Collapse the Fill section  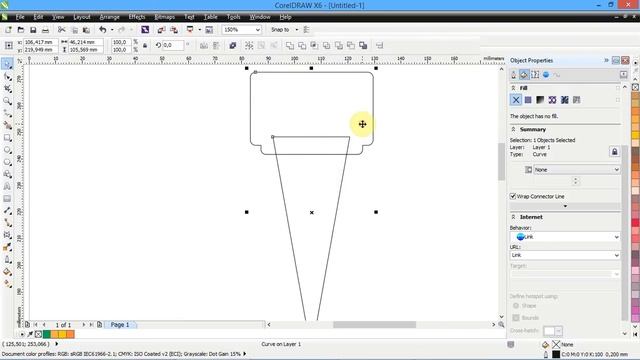tap(513, 88)
